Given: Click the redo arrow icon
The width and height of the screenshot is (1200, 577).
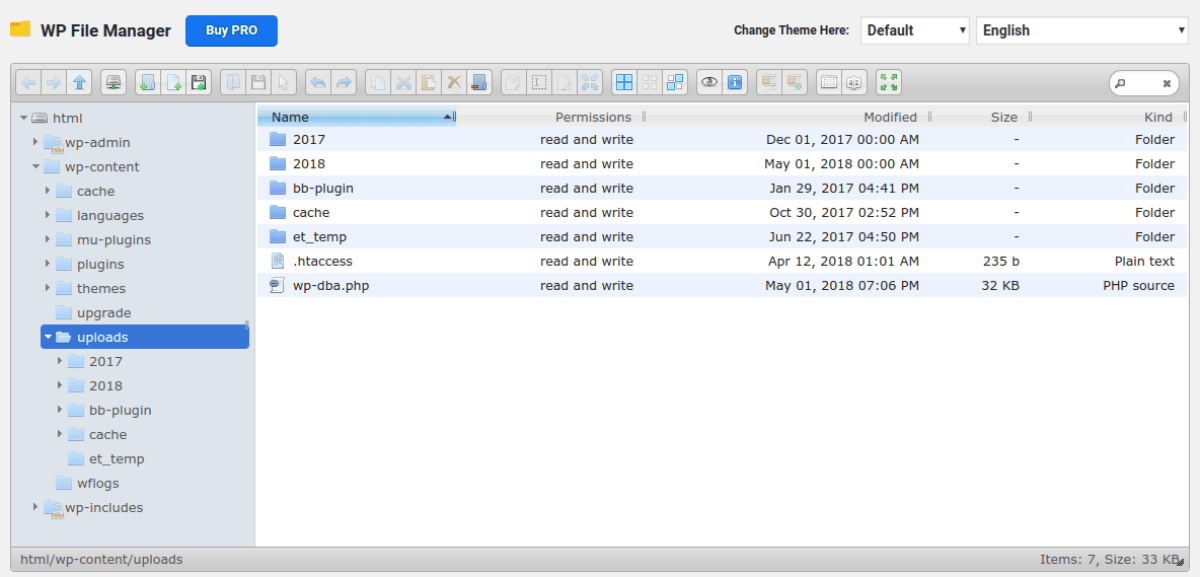Looking at the screenshot, I should (x=343, y=83).
